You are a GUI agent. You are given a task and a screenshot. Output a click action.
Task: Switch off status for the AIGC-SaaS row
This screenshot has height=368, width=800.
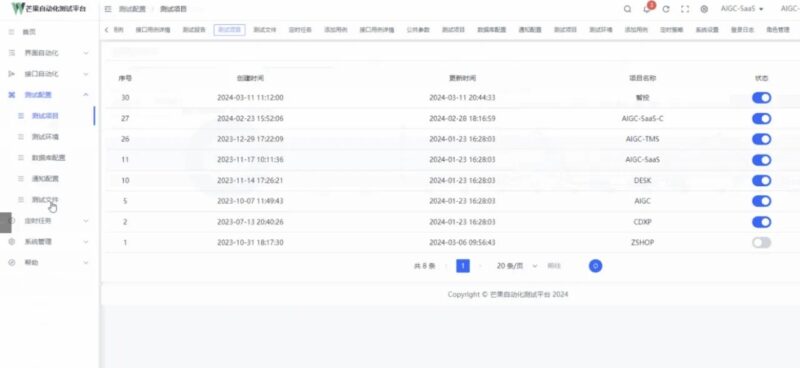(761, 160)
